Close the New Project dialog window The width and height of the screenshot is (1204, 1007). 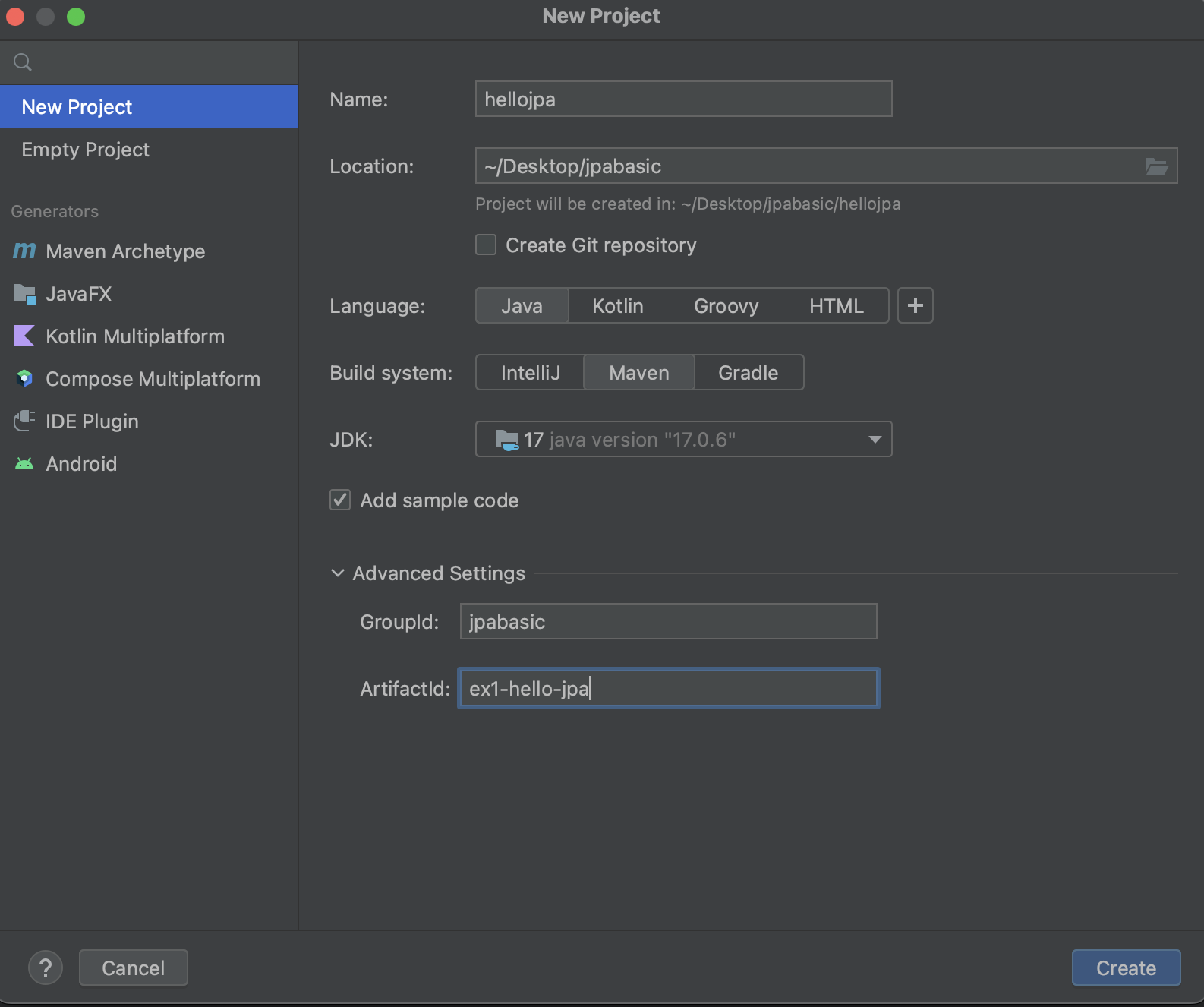pos(15,17)
